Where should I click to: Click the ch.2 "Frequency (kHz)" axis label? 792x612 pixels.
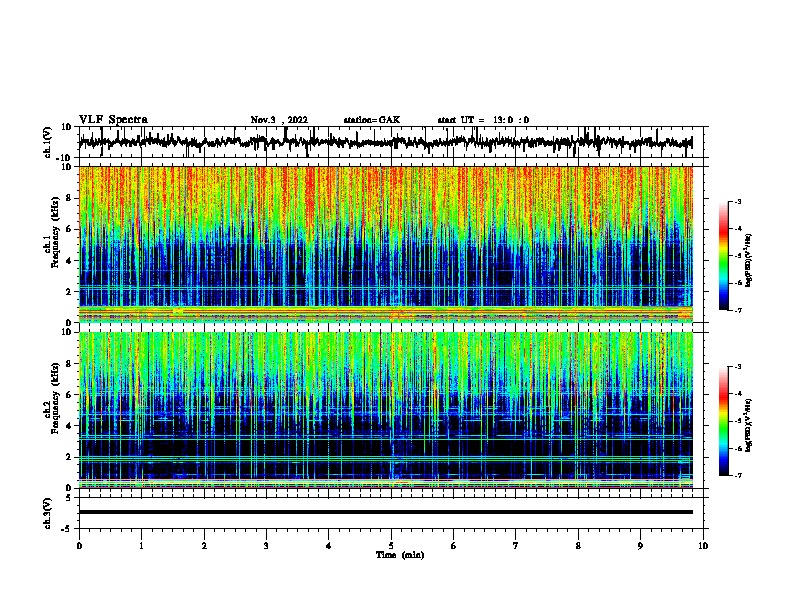55,398
